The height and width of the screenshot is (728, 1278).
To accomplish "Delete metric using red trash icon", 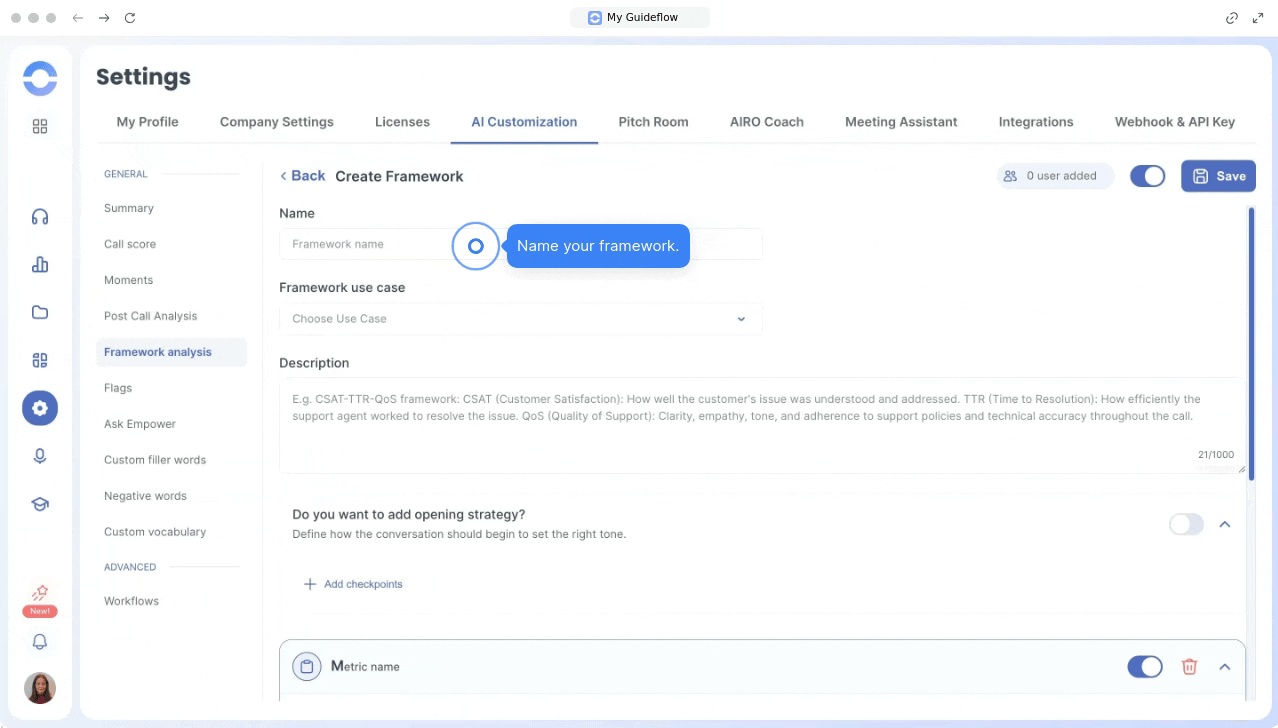I will click(x=1189, y=667).
